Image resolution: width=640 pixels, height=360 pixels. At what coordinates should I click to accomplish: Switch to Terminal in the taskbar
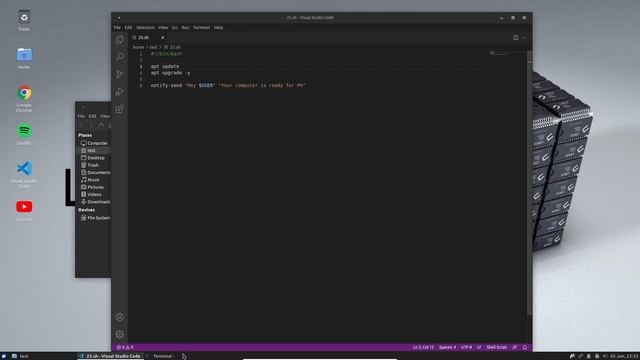(163, 356)
